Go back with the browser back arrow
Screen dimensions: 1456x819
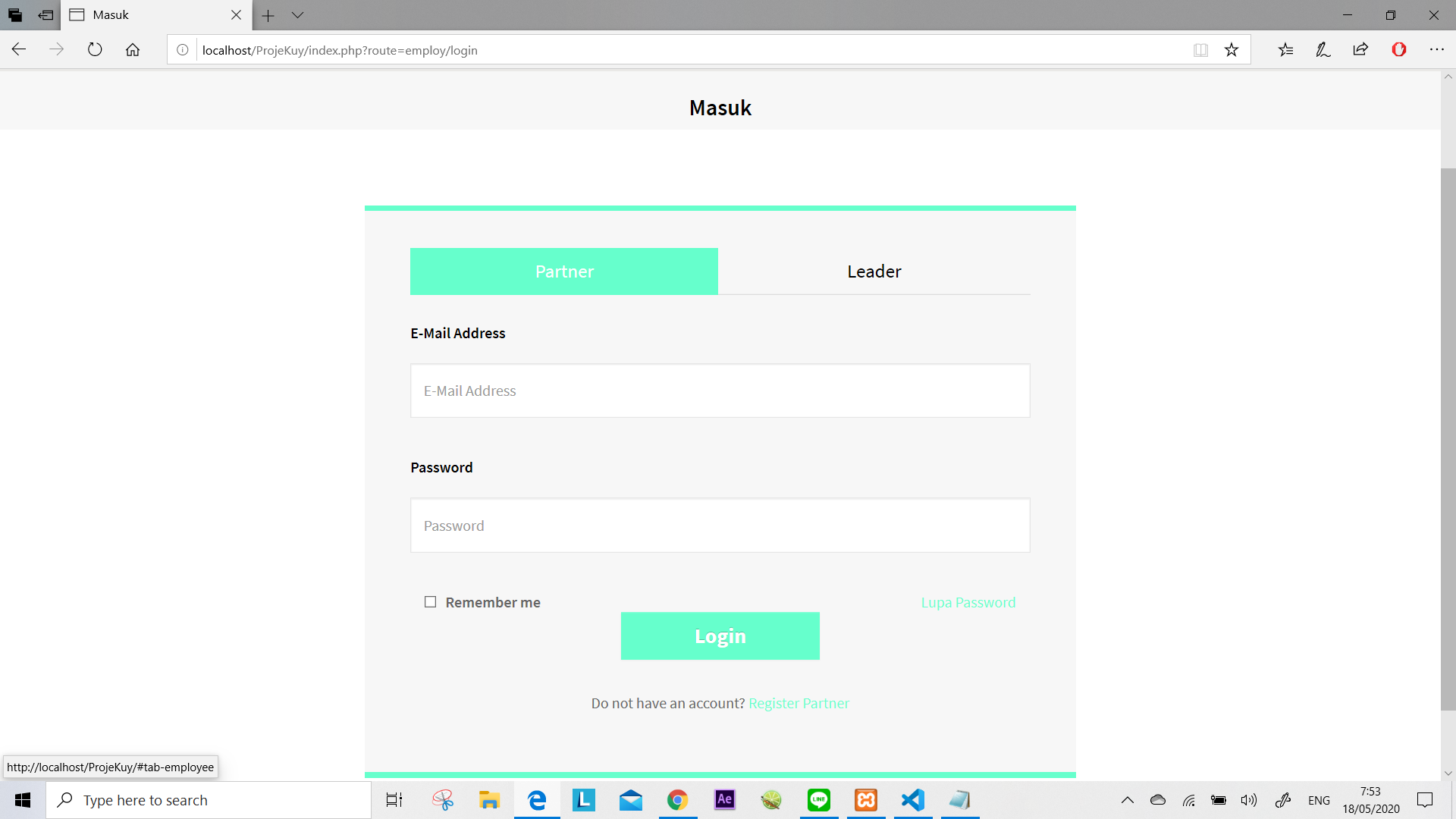[x=19, y=50]
